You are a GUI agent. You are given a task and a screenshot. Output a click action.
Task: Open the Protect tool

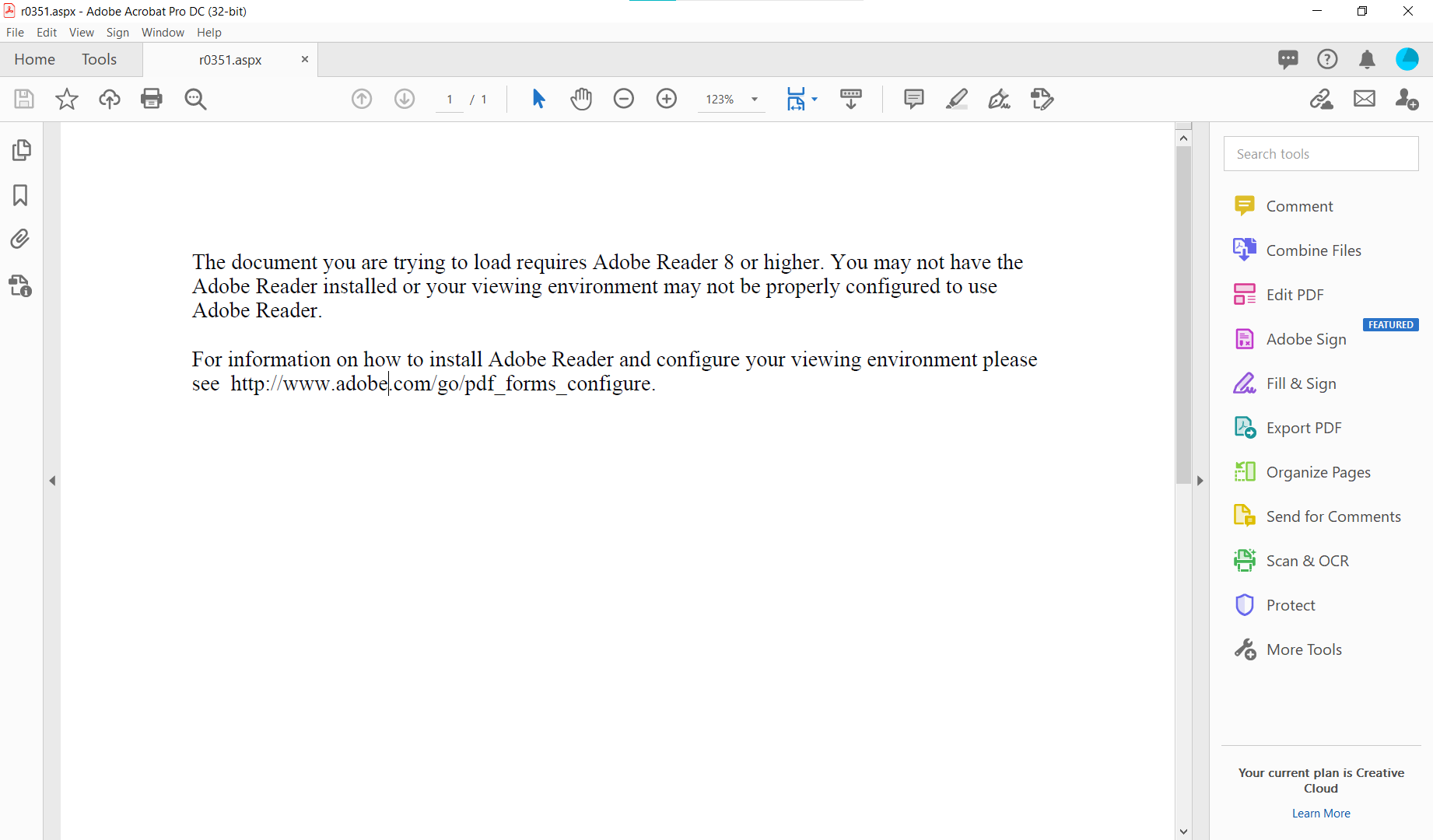[1275, 605]
